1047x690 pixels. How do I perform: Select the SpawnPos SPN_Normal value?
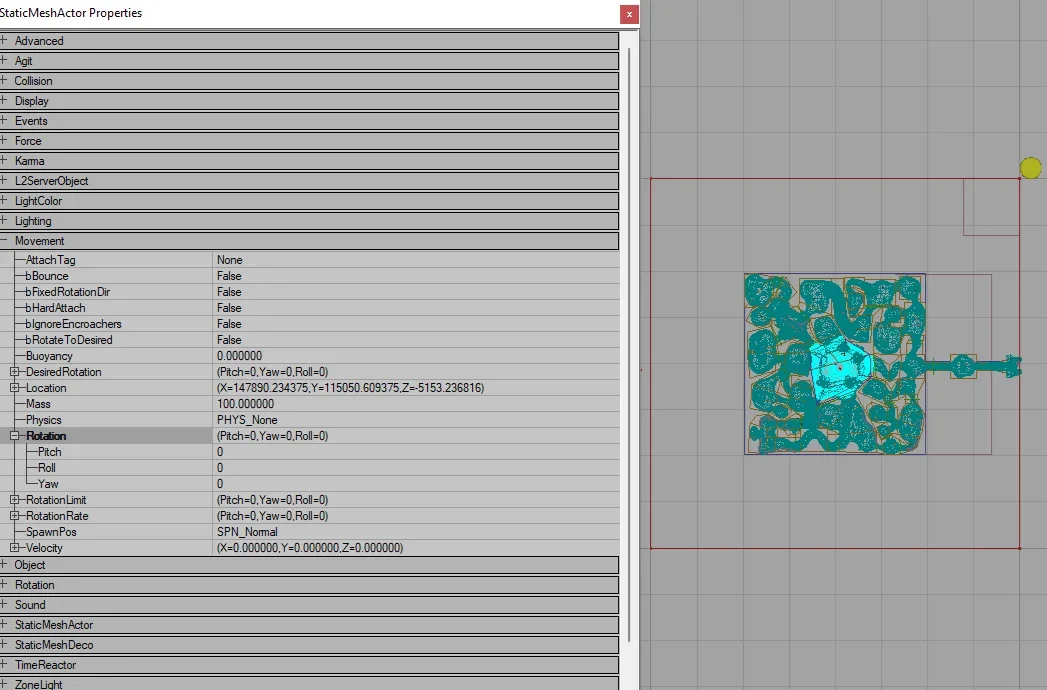click(x=416, y=532)
